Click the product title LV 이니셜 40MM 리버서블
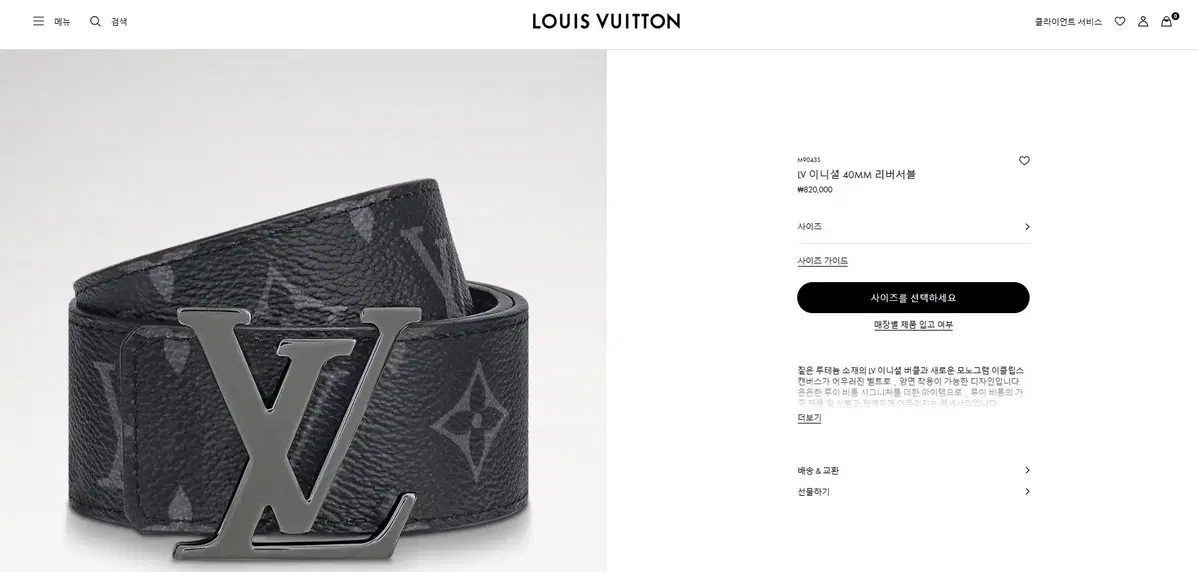This screenshot has height=572, width=1198. coord(856,174)
